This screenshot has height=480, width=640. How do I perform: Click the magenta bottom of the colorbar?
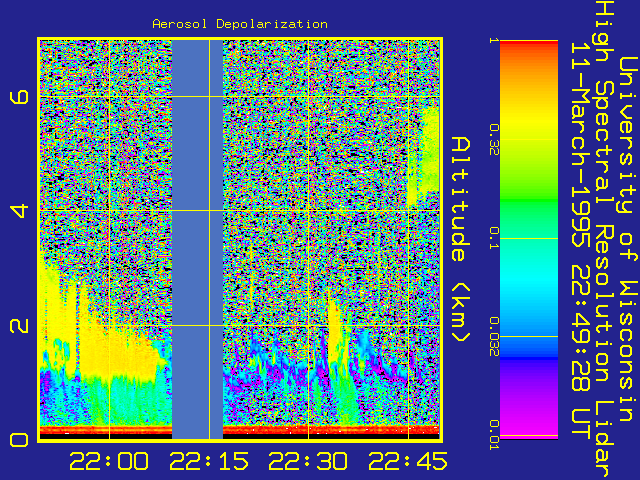[529, 429]
